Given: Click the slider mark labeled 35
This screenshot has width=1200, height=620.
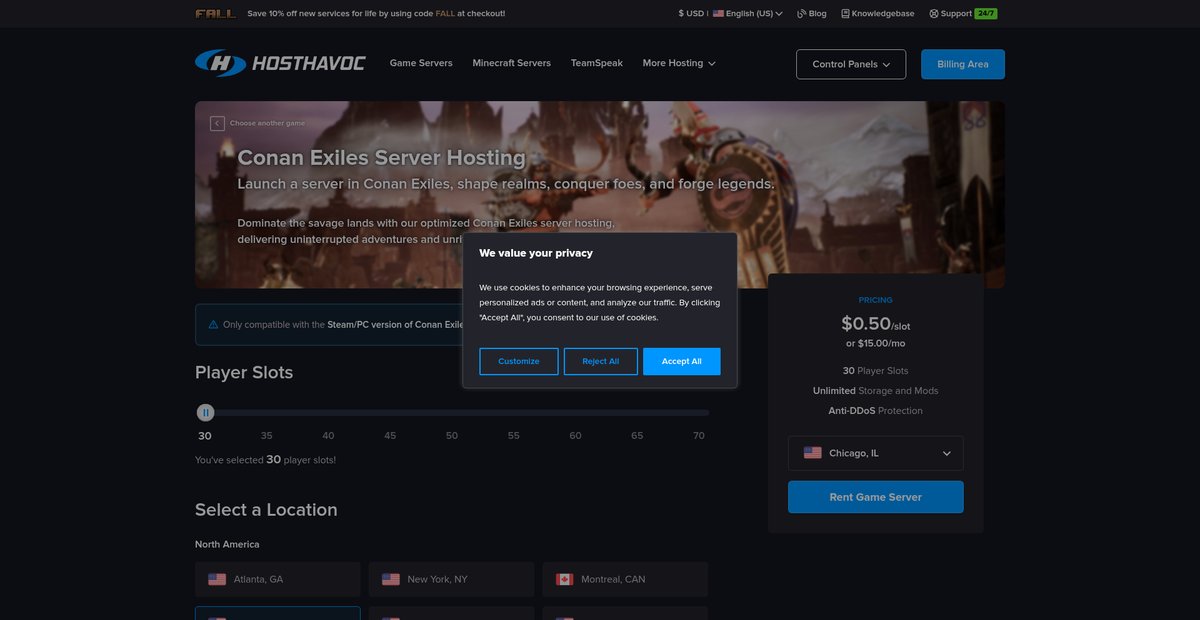Looking at the screenshot, I should pos(267,436).
